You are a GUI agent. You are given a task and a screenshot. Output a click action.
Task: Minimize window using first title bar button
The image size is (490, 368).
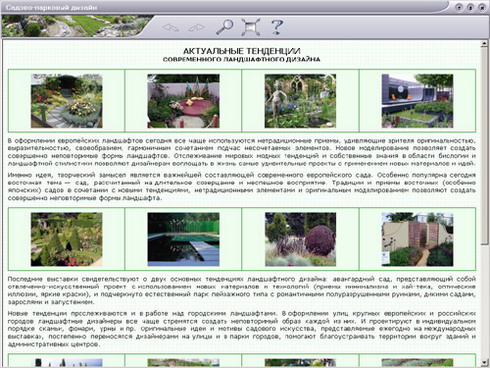coord(459,7)
